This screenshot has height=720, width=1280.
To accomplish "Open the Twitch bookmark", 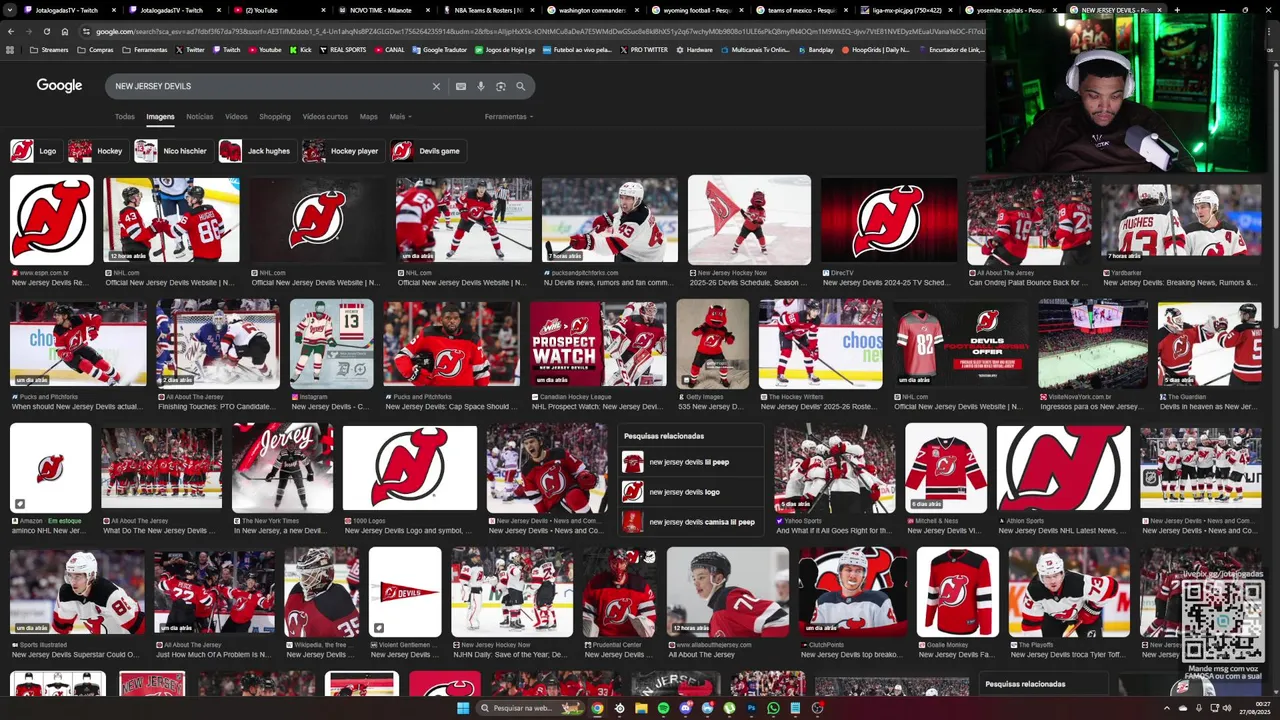I will pos(226,49).
